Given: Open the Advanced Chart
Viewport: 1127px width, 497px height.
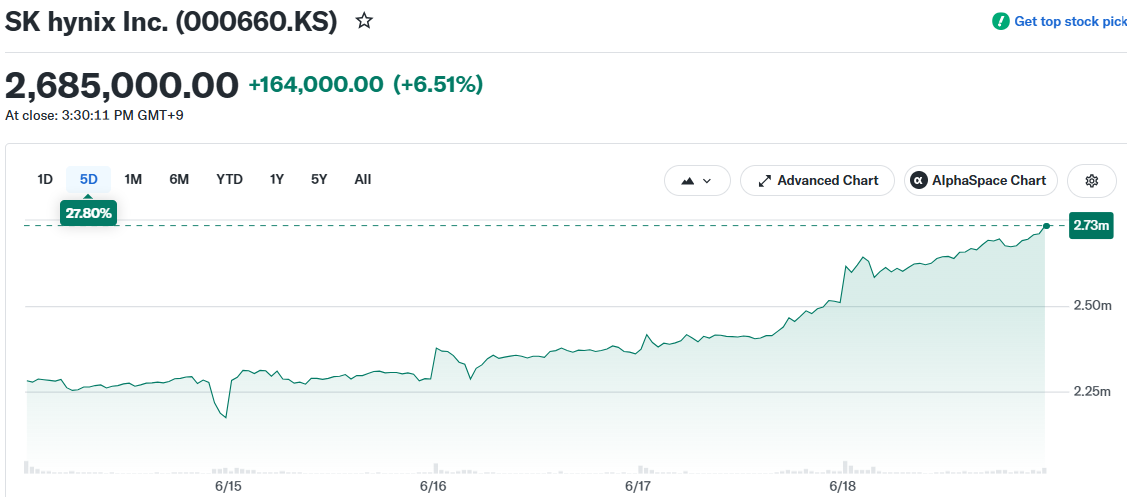Looking at the screenshot, I should (x=817, y=181).
